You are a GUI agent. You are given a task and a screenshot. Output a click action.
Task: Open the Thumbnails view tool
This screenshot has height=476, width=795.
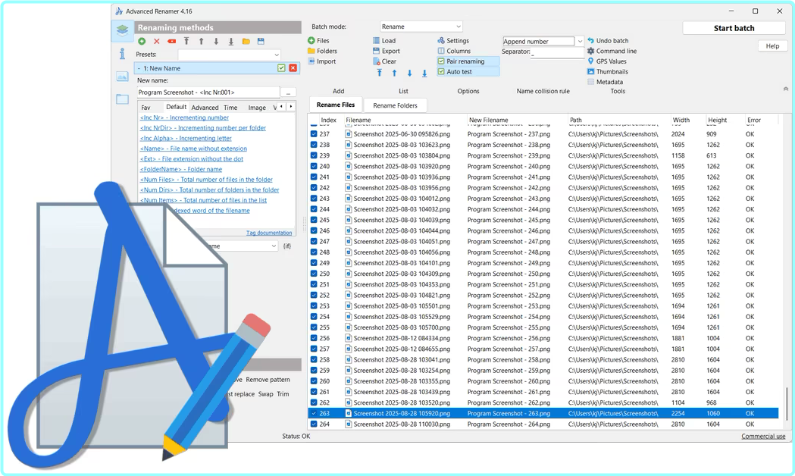(x=591, y=71)
